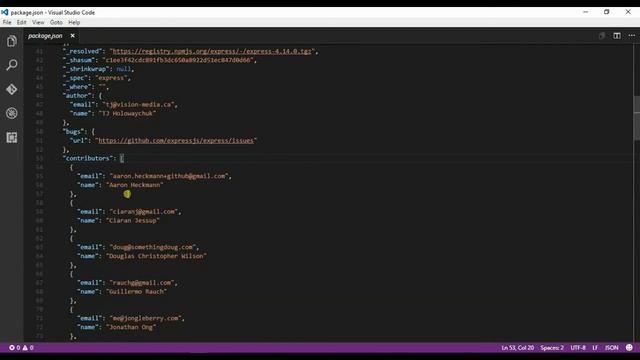Change end of line sequence LF
This screenshot has height=360, width=640.
tap(595, 348)
